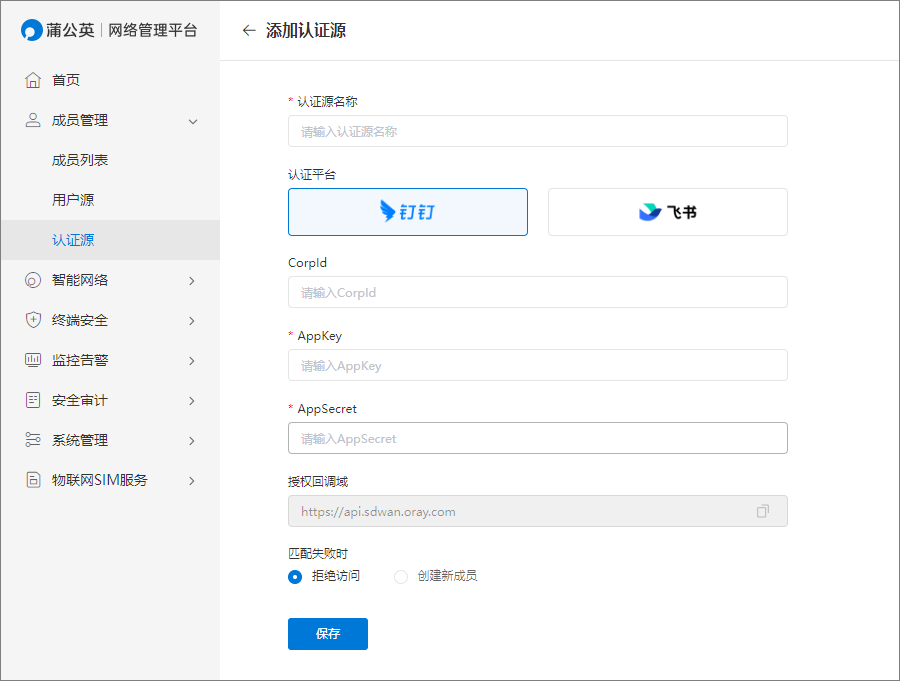Open the 系统管理 menu label
Viewport: 900px width, 681px height.
tap(80, 440)
